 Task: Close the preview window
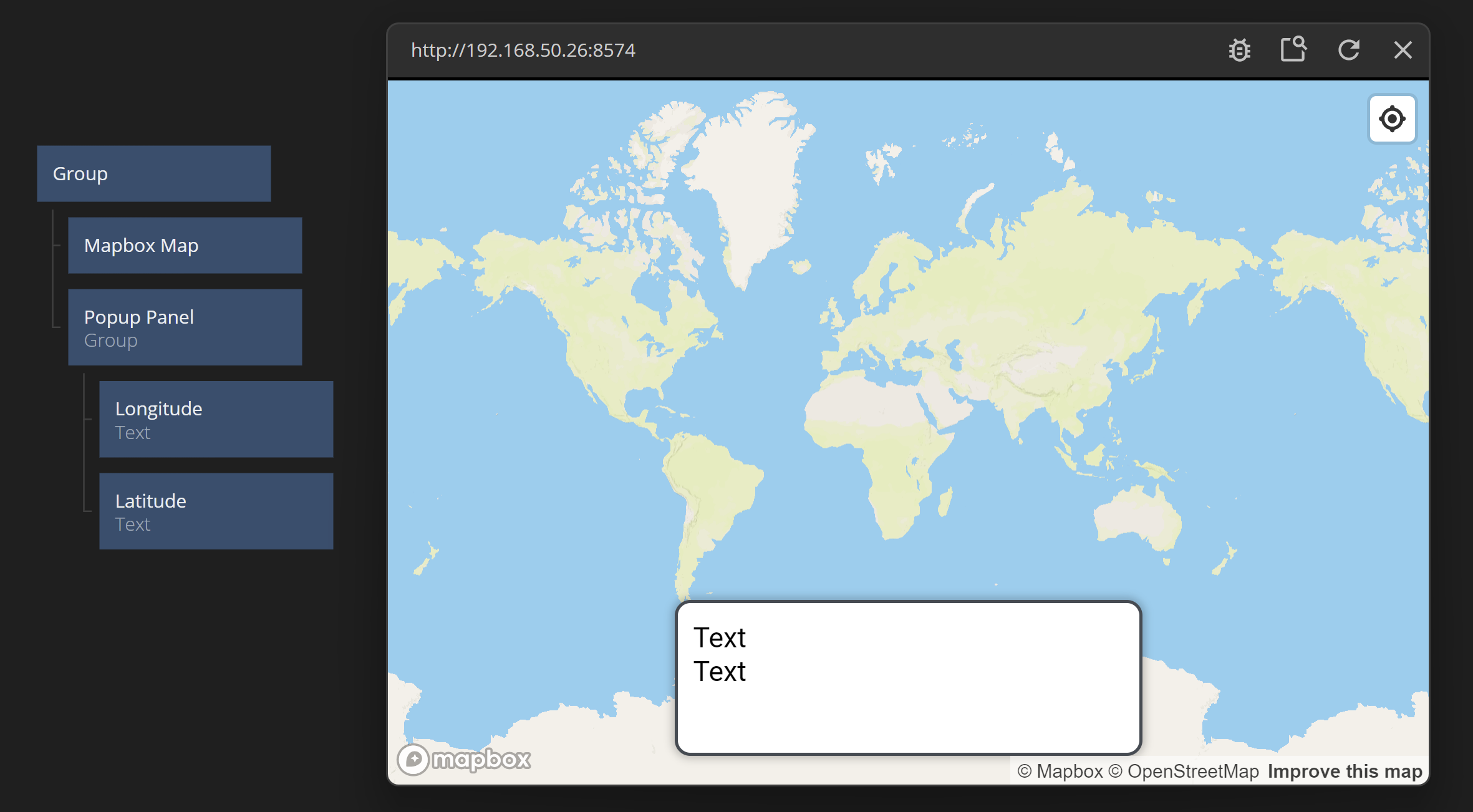(1403, 50)
